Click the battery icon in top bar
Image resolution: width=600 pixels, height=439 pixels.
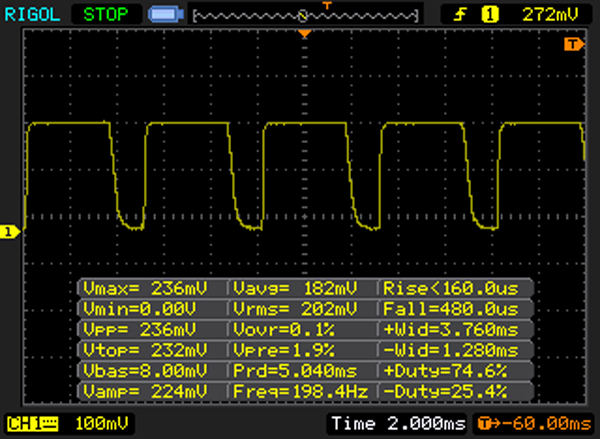pos(166,15)
